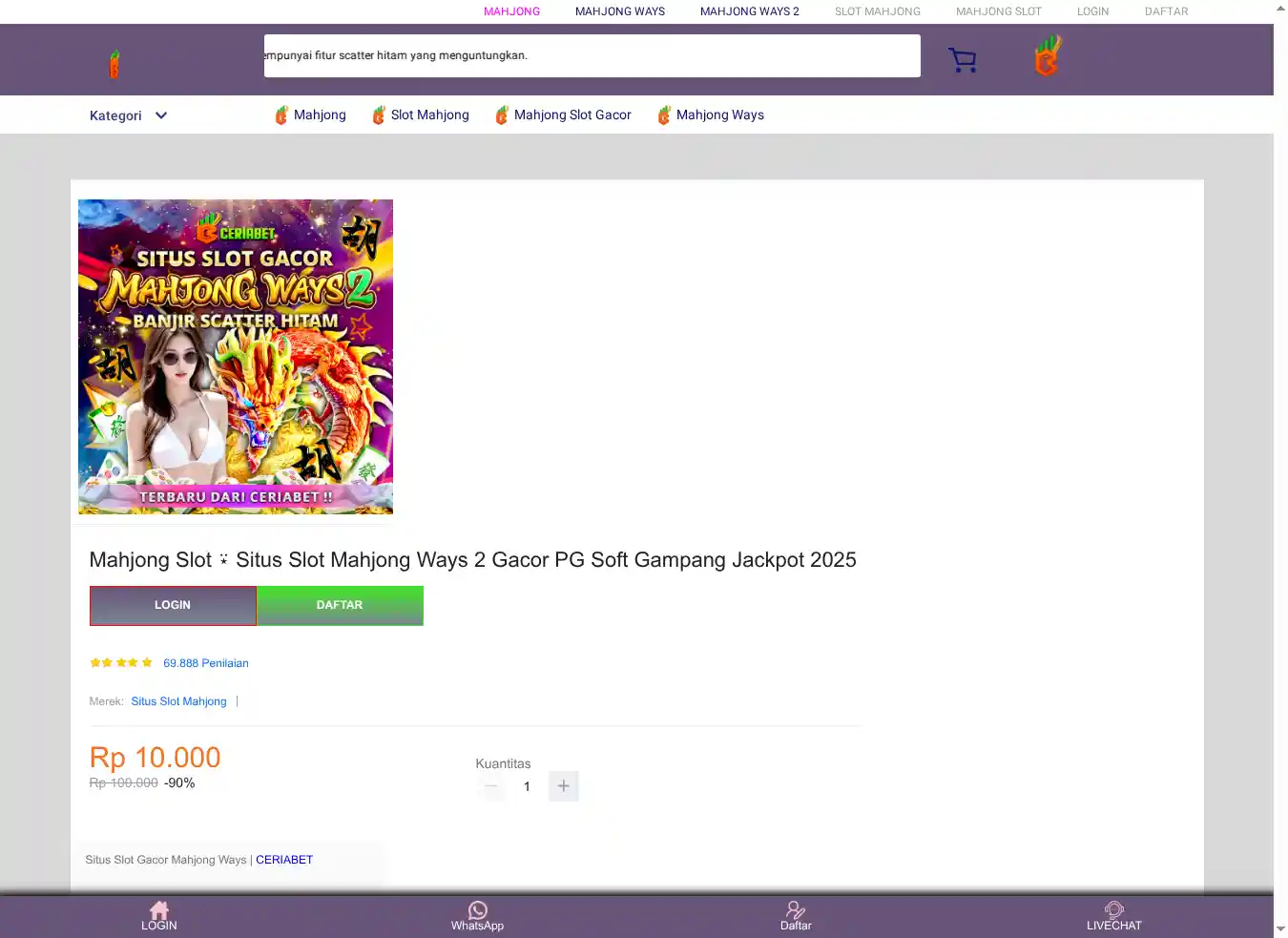Click the small carrot logo at top left

pos(114,64)
